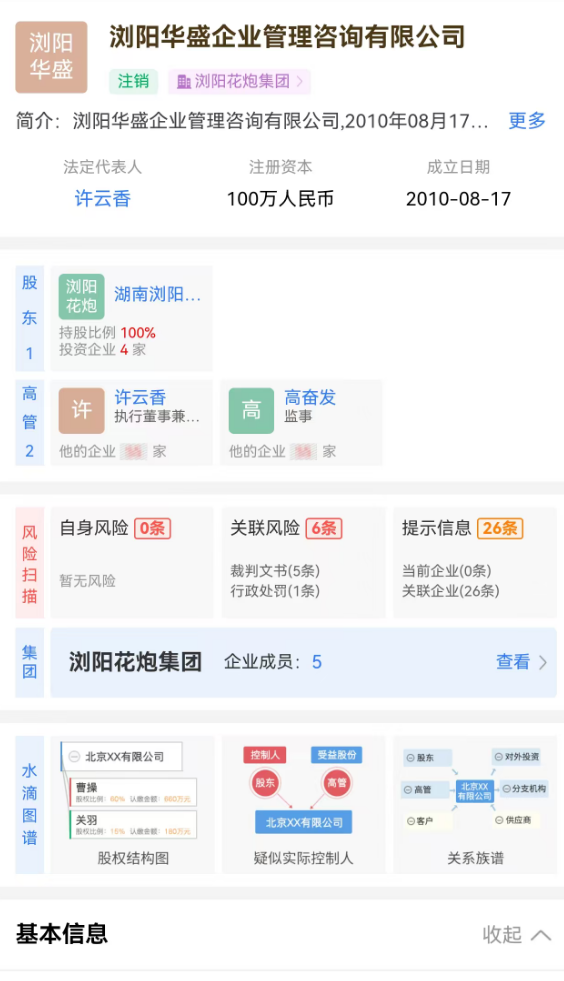Open the 浏阳花炮 shareholder logo
The width and height of the screenshot is (564, 981).
[x=81, y=297]
